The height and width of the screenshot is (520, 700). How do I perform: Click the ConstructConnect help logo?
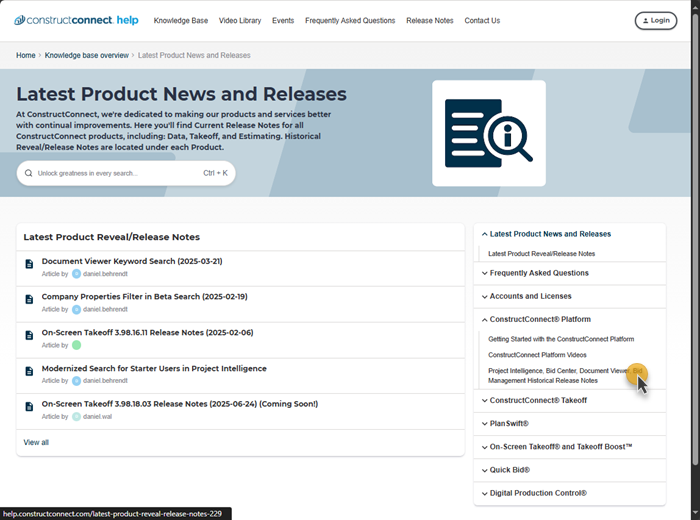76,20
